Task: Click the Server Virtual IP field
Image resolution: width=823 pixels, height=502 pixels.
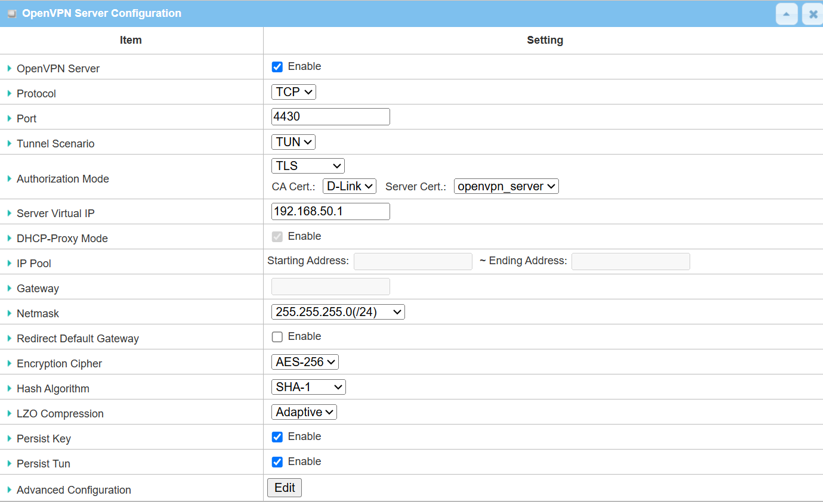Action: tap(330, 212)
